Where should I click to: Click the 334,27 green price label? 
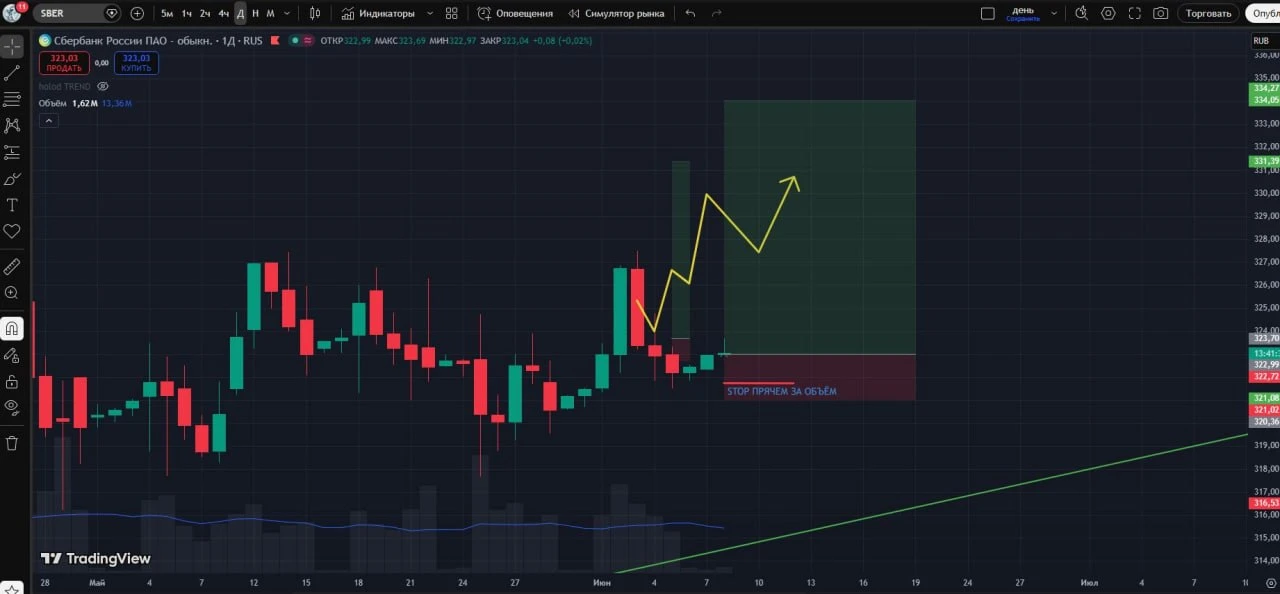click(x=1265, y=89)
